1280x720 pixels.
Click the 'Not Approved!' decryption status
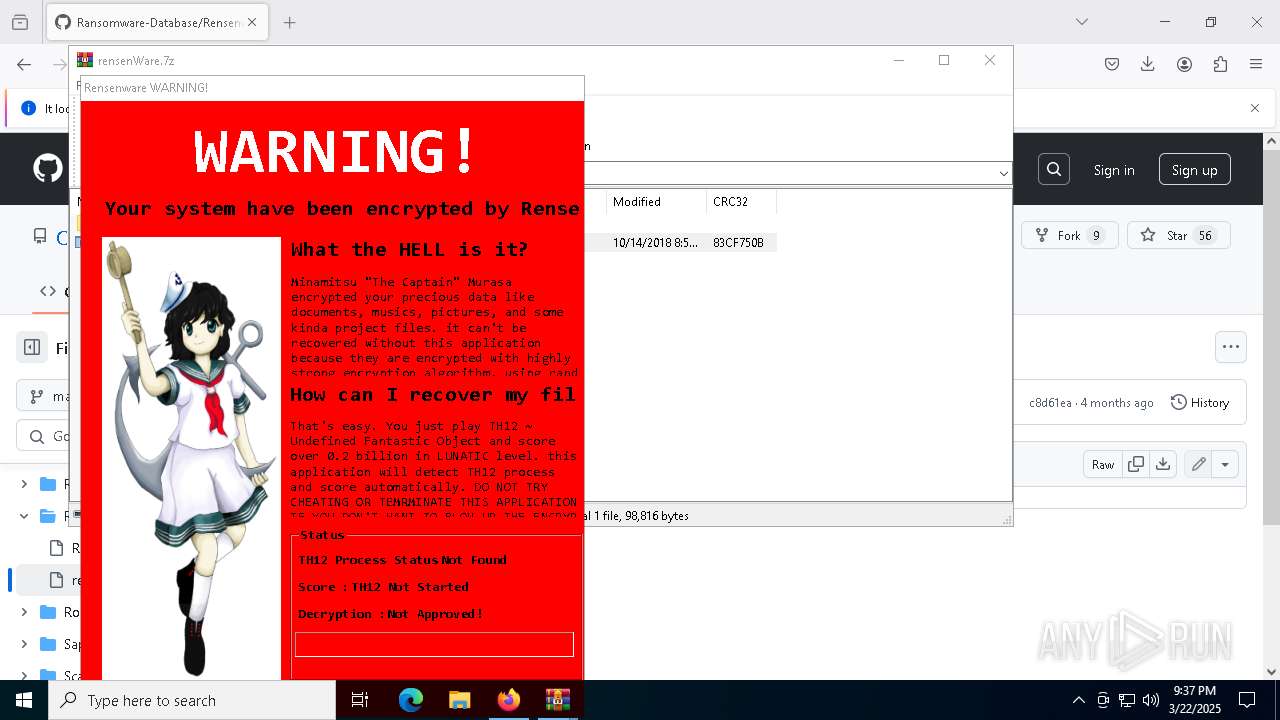(x=435, y=614)
